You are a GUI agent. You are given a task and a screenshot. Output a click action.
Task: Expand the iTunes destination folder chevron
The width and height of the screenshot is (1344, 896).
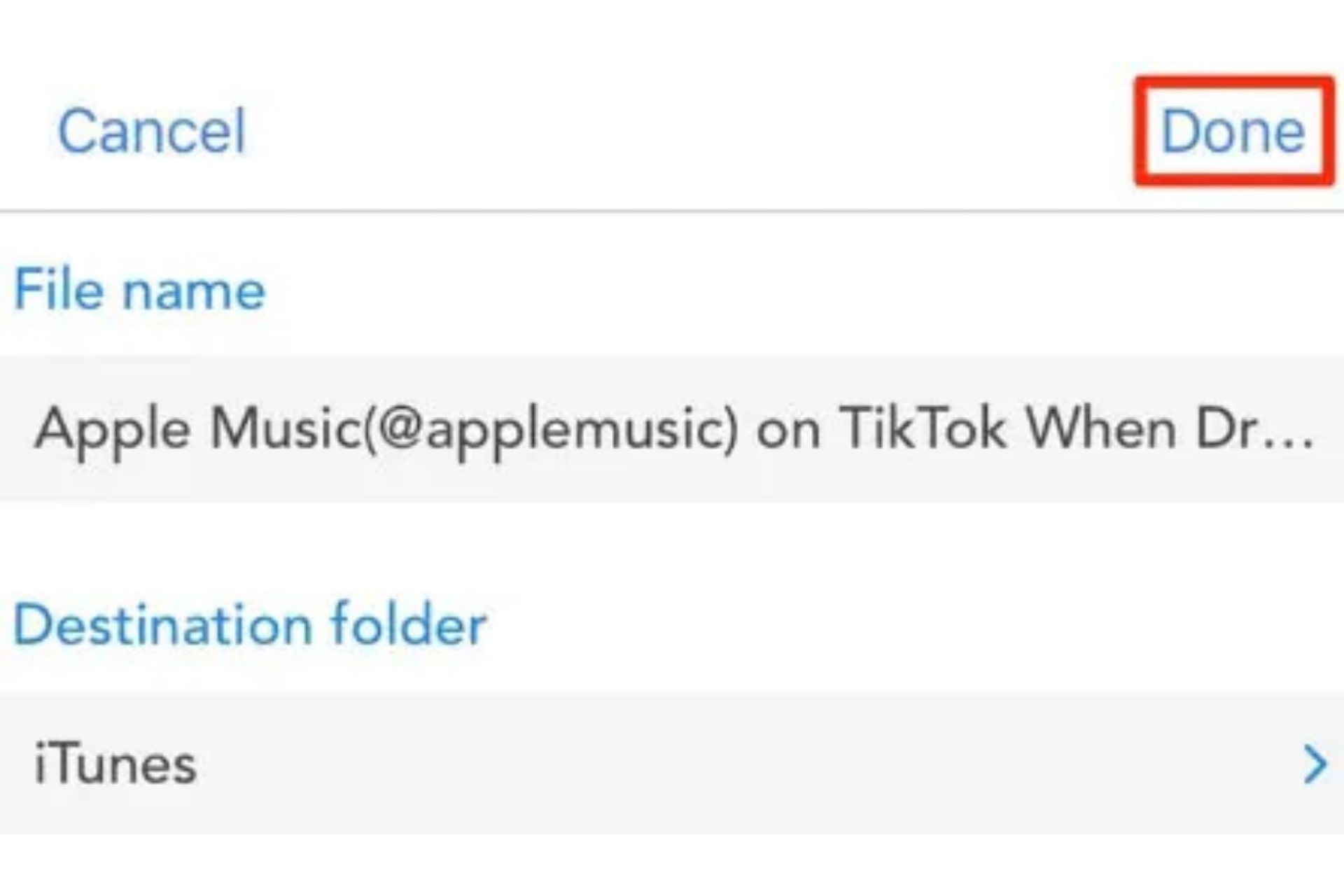click(x=1315, y=764)
